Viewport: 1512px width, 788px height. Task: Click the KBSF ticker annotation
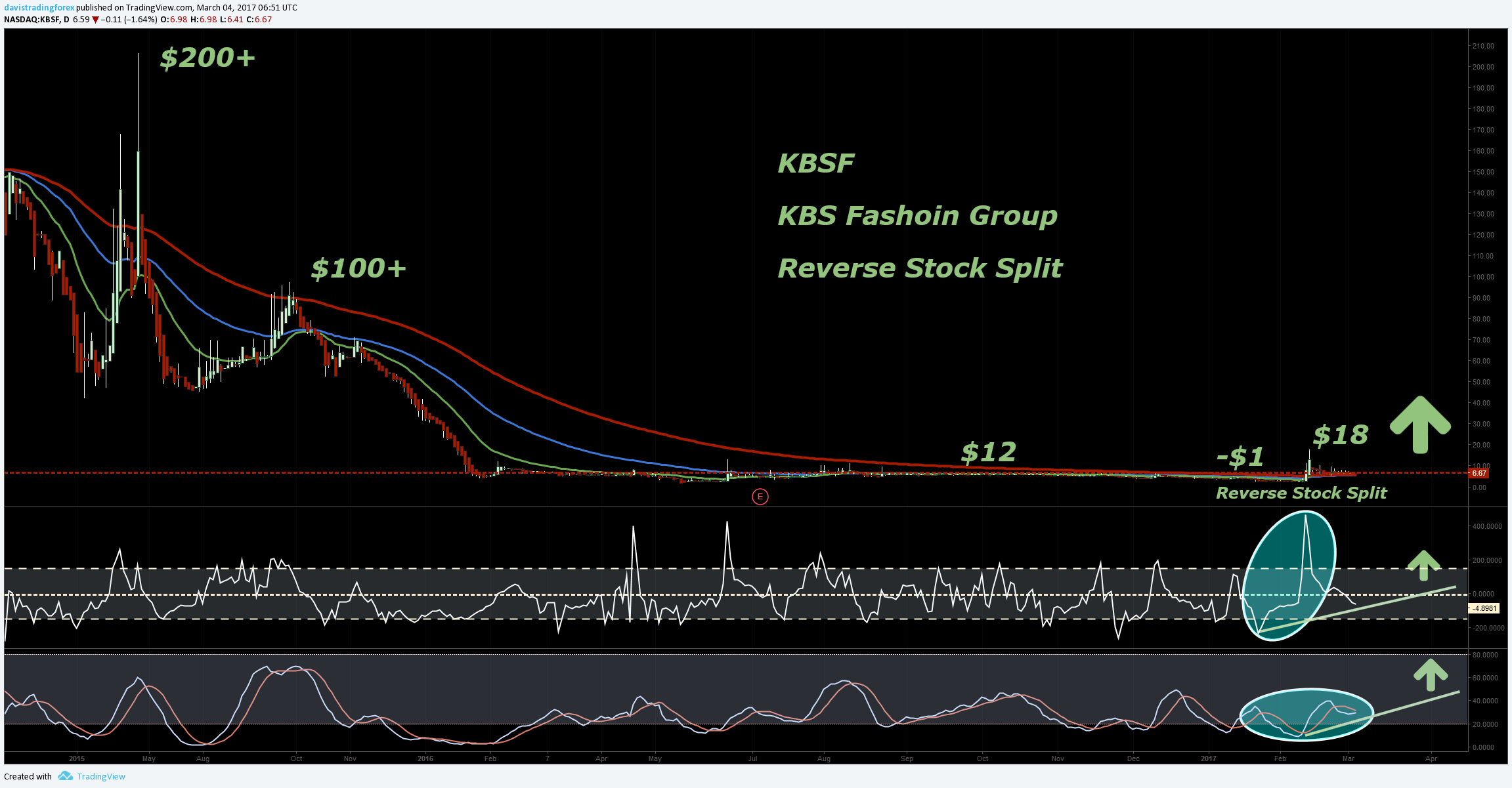(x=816, y=163)
